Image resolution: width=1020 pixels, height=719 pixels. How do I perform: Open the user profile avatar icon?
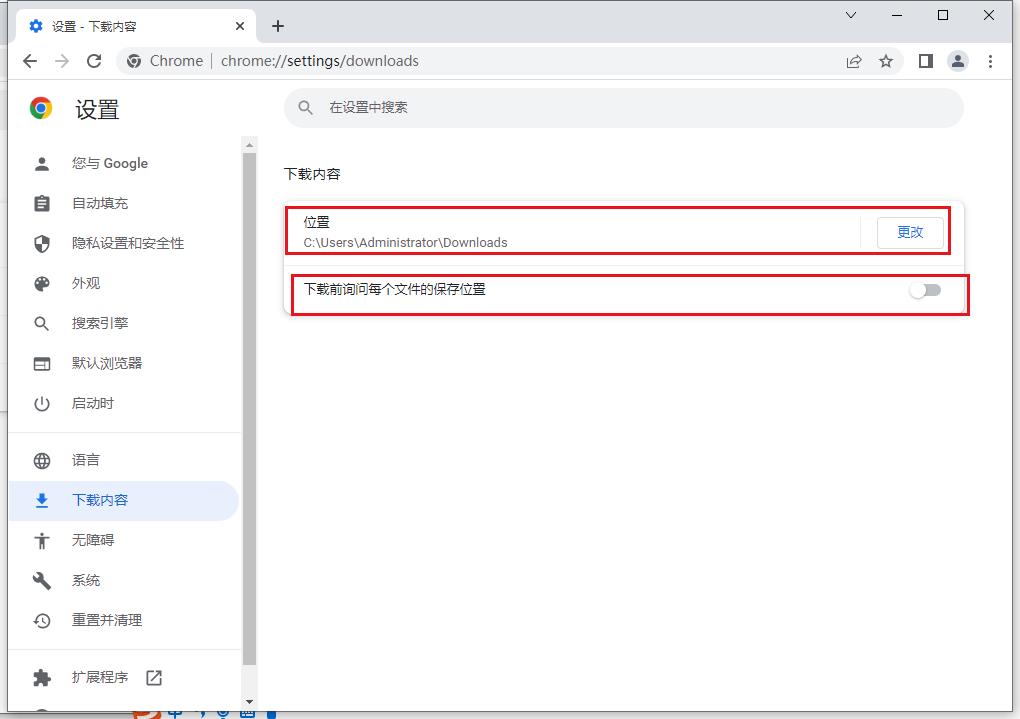click(958, 61)
